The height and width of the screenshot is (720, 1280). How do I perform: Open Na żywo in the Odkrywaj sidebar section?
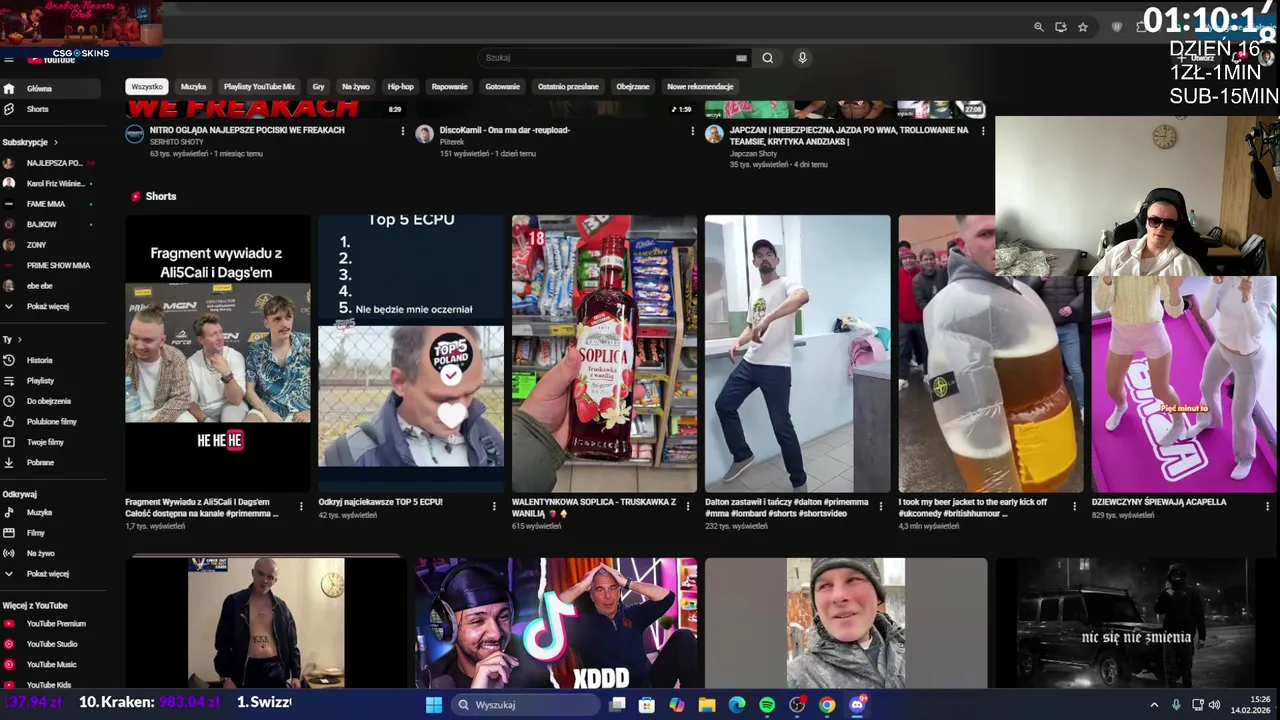(50, 553)
